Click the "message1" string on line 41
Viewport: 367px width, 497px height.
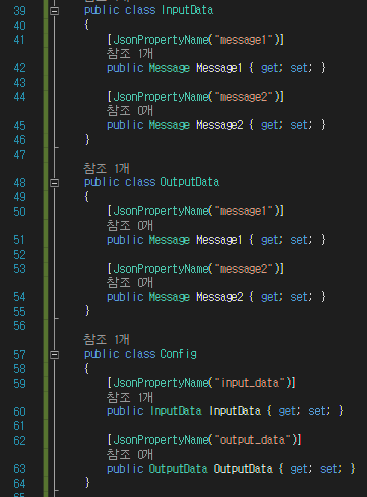(243, 40)
